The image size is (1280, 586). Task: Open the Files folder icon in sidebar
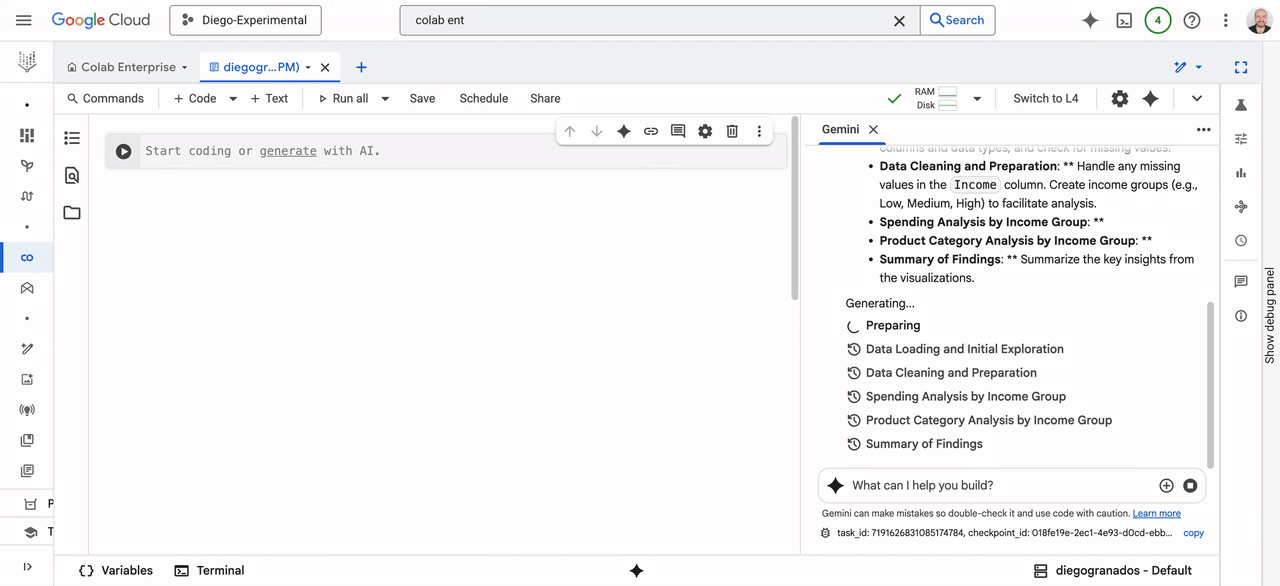[72, 213]
